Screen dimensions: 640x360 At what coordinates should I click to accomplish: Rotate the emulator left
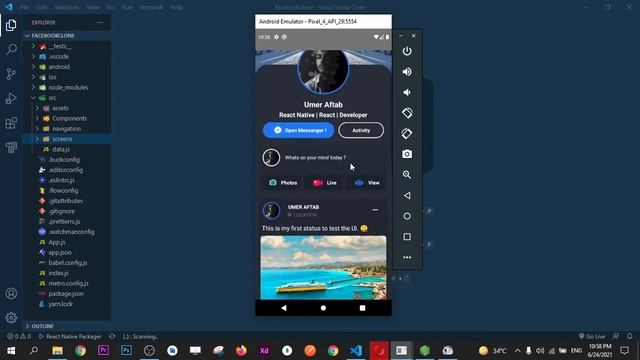click(407, 113)
